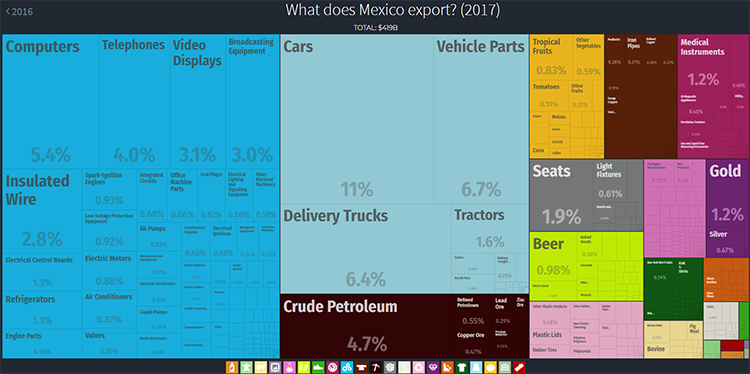Select the pale yellow cow animal products icon
The width and height of the screenshot is (750, 374).
tap(261, 367)
